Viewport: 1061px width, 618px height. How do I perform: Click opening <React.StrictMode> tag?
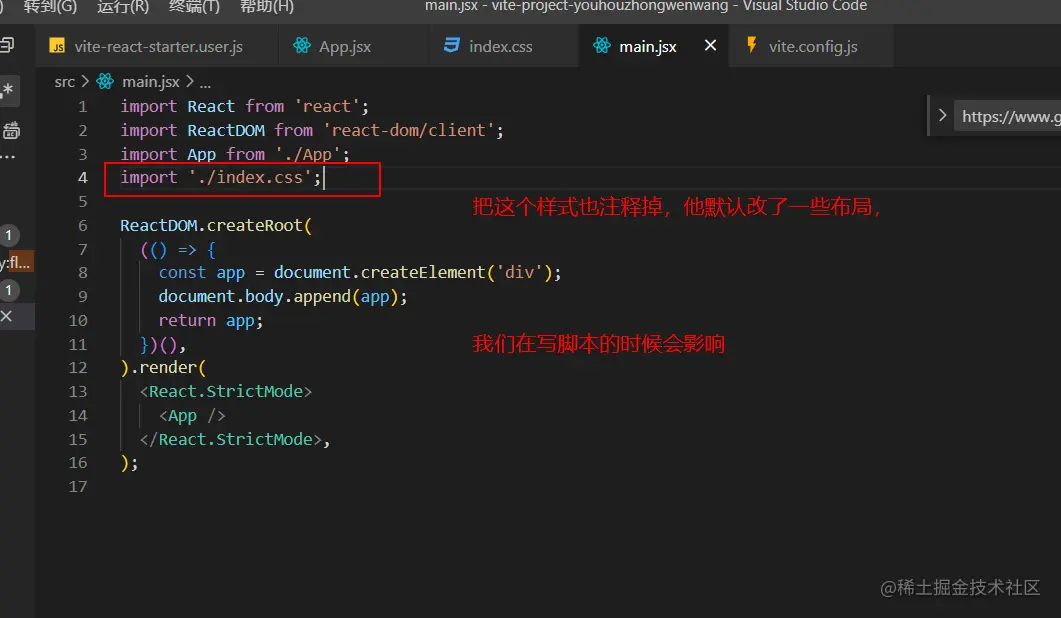[x=226, y=391]
